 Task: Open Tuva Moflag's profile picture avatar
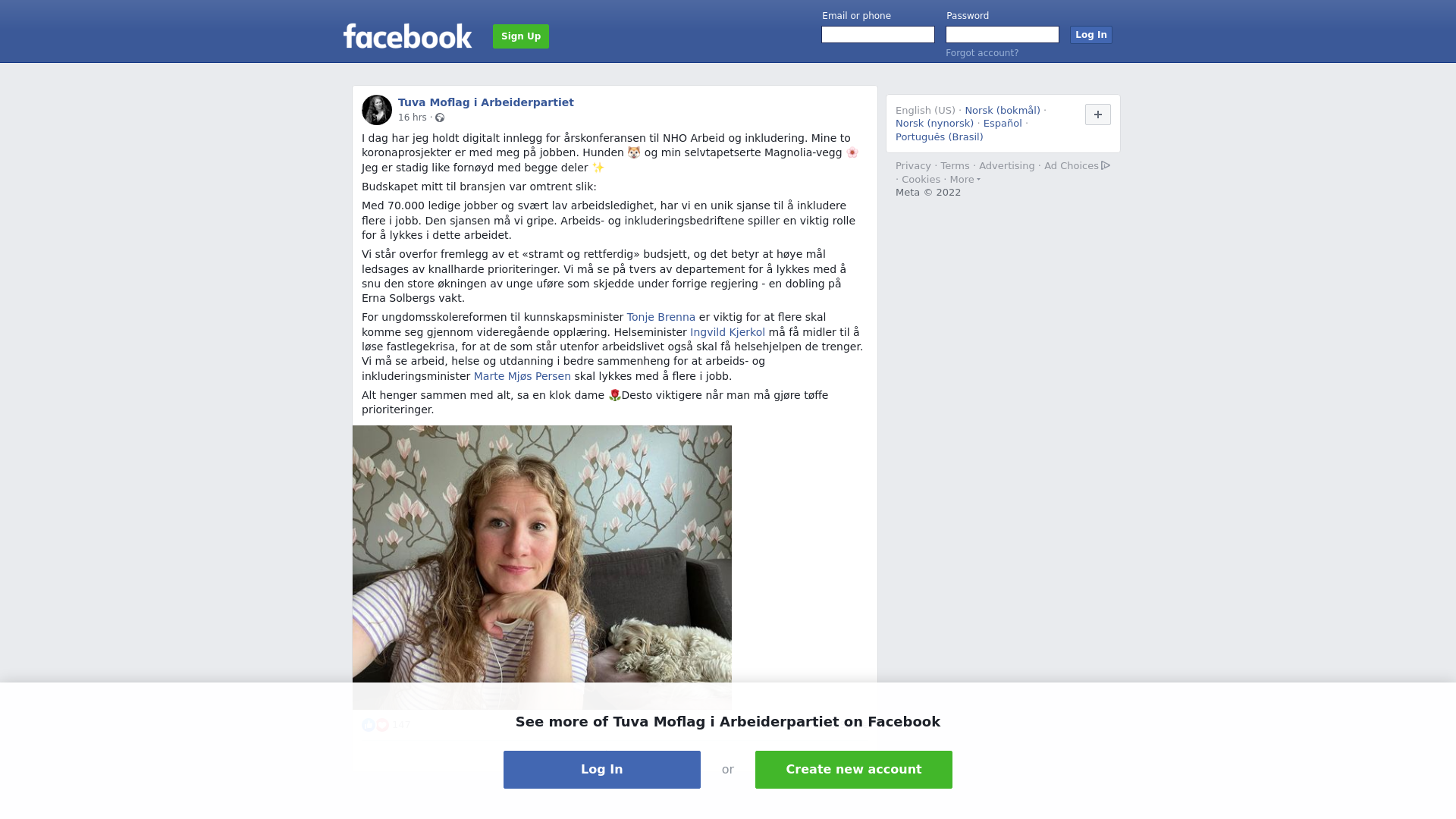coord(377,110)
